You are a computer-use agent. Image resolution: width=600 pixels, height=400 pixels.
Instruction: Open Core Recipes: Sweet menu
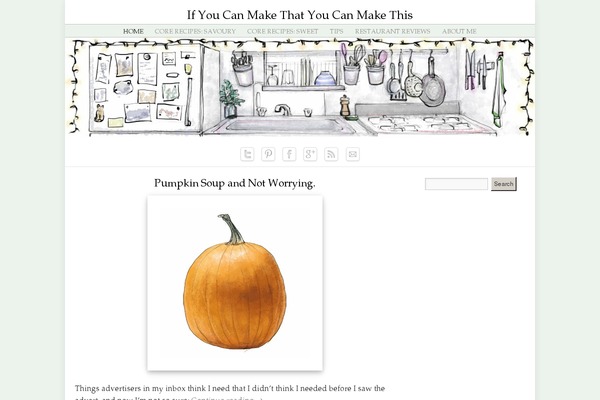282,31
